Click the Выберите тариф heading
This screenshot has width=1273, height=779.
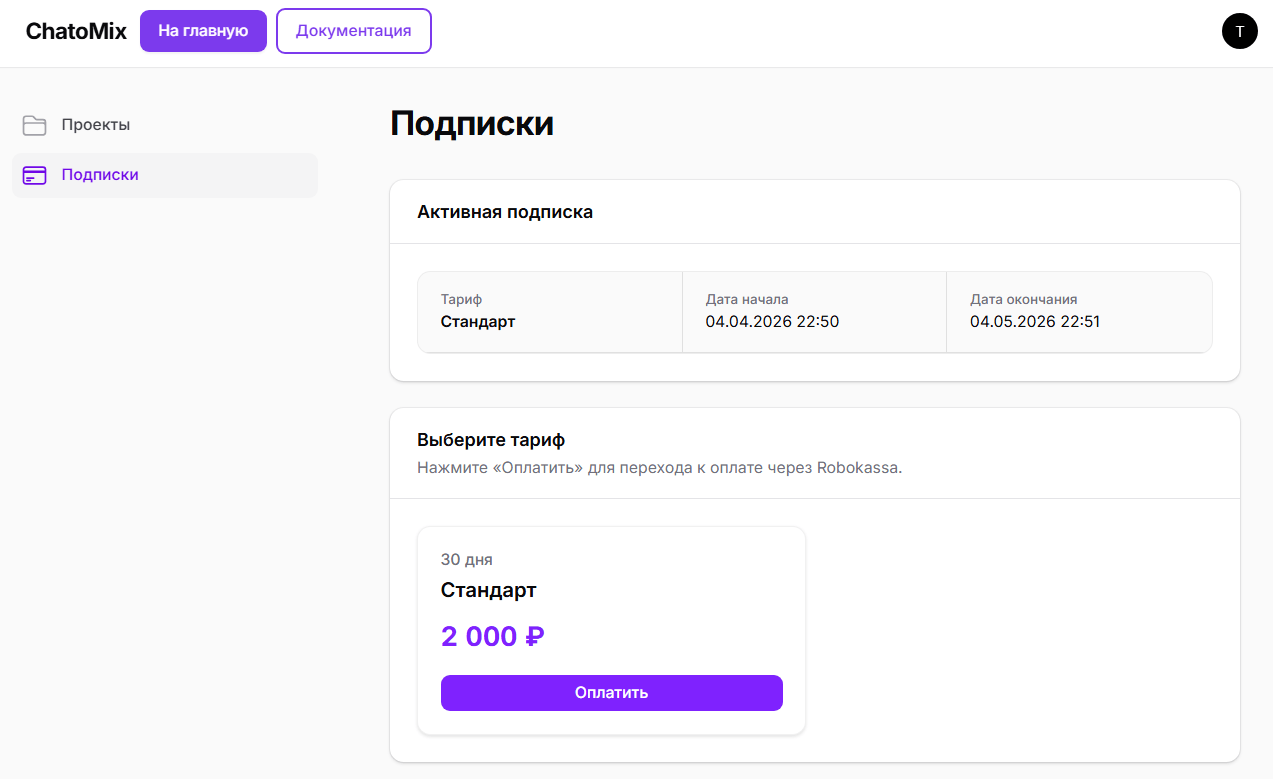click(x=492, y=439)
